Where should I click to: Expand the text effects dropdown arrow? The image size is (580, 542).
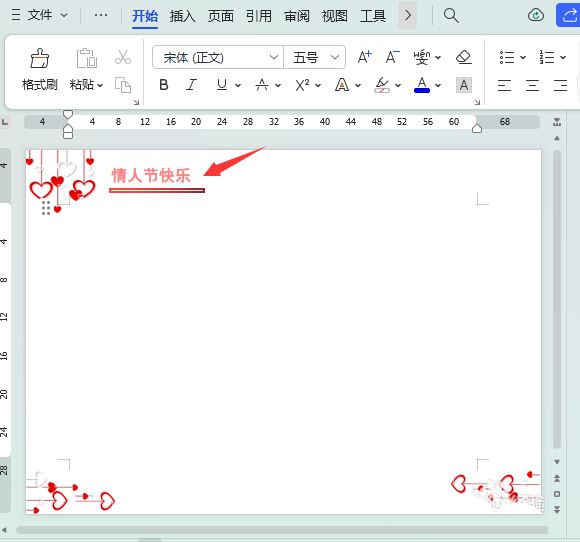pyautogui.click(x=358, y=85)
